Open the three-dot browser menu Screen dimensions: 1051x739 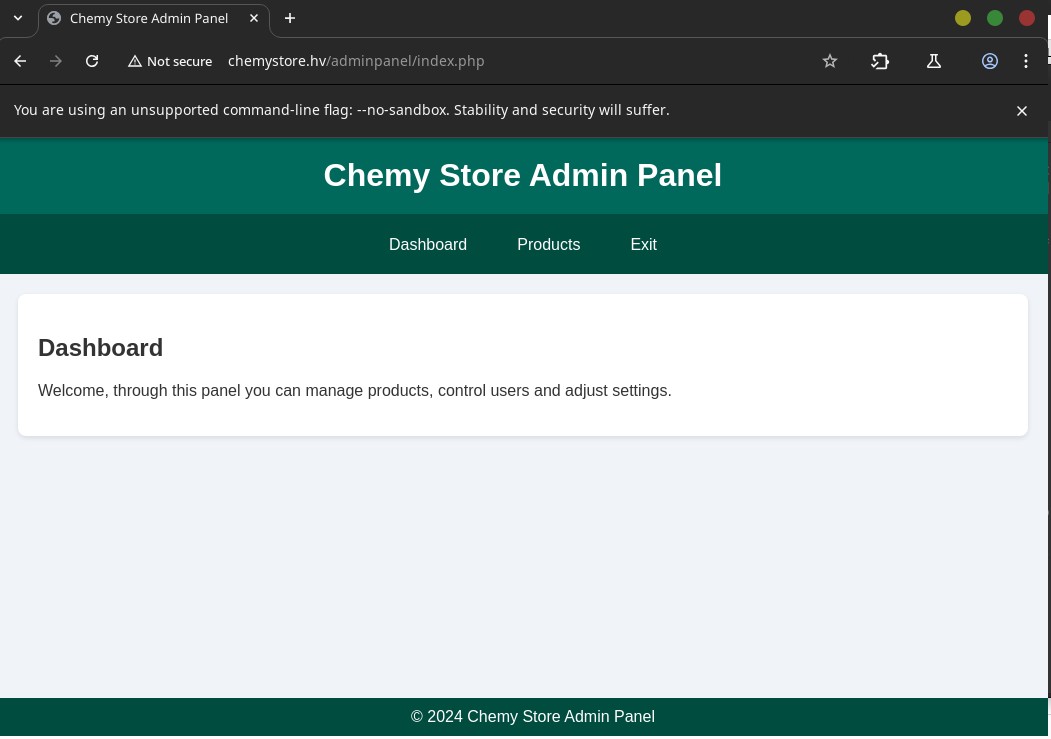1026,61
